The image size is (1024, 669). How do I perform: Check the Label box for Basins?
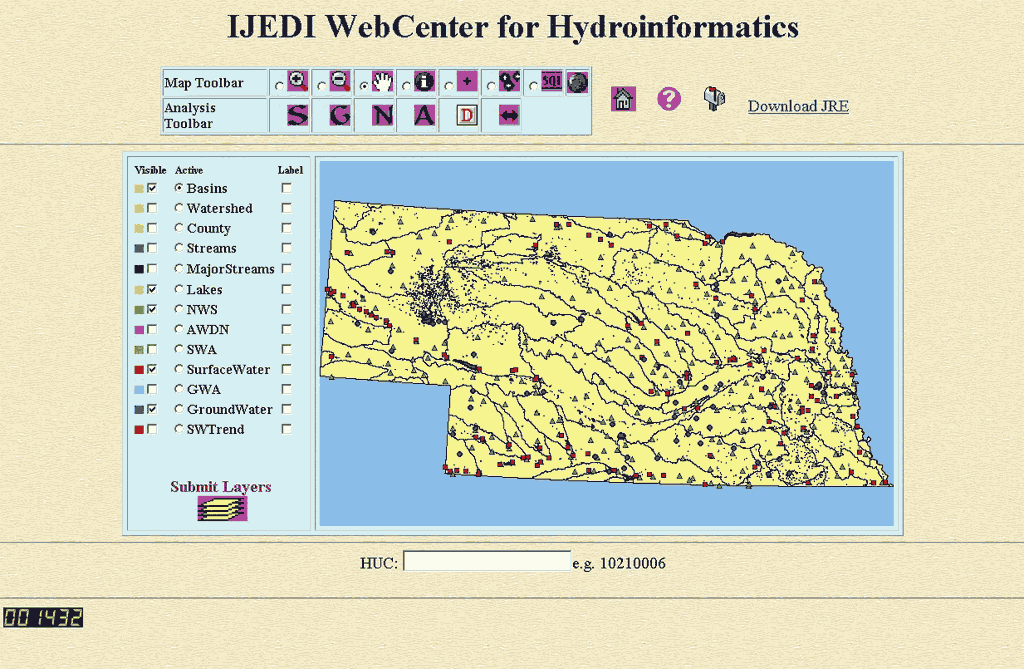coord(287,188)
